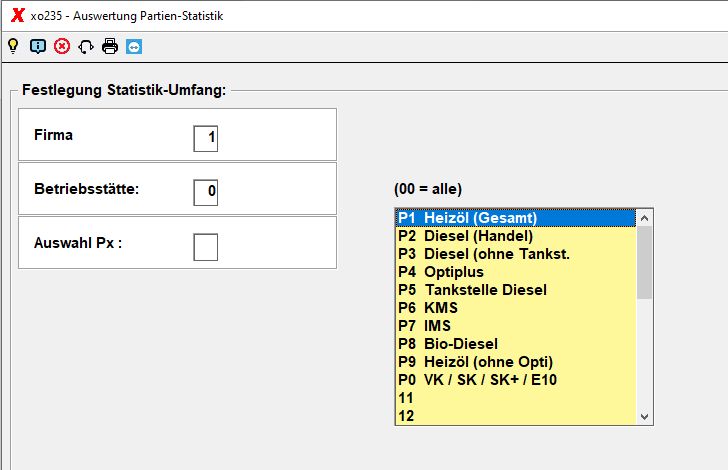Click the list scrollbar down arrow
Screen dimensions: 728x470
point(644,417)
